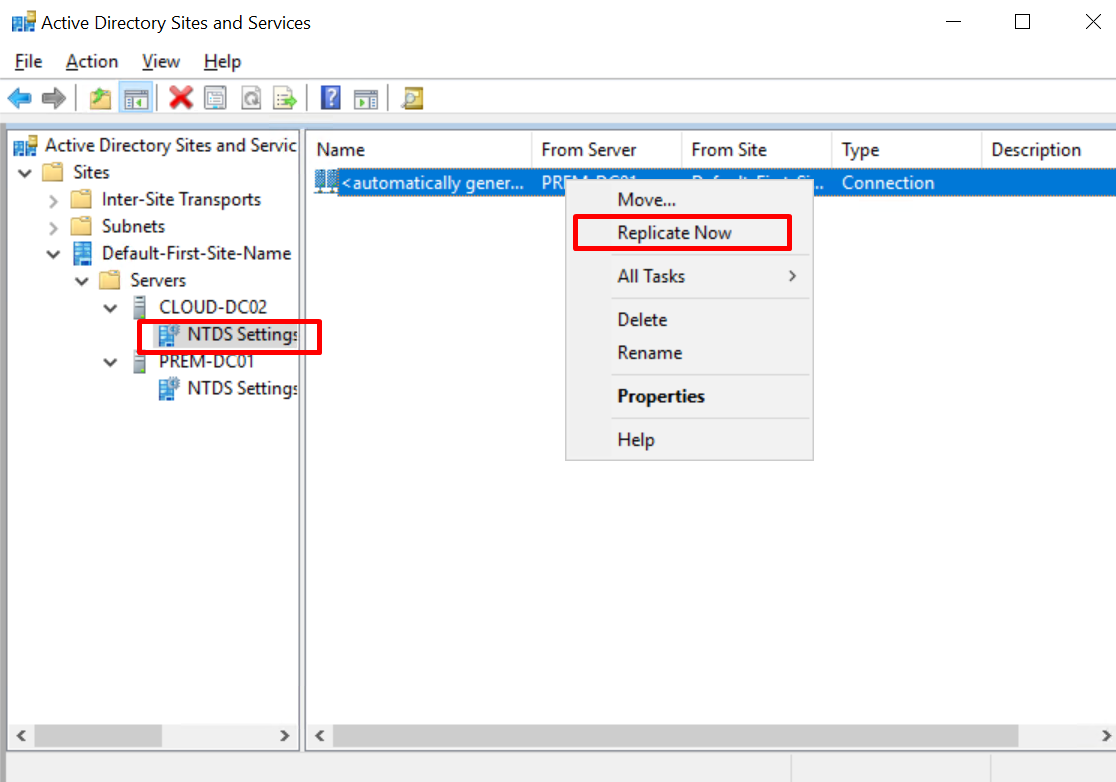
Task: Select the '<automatically gener...' row name
Action: coord(433,183)
